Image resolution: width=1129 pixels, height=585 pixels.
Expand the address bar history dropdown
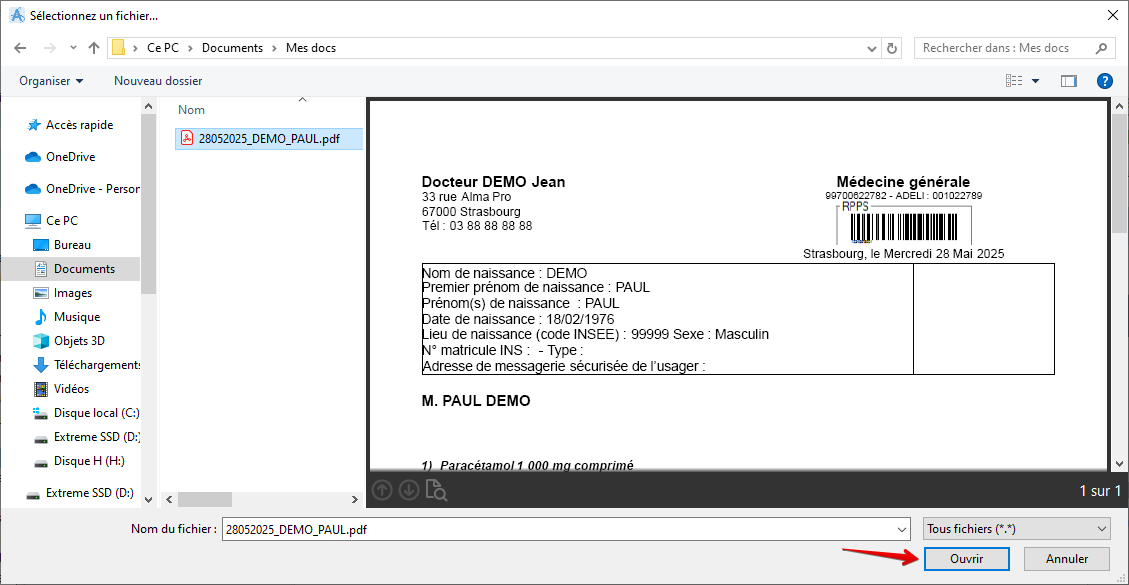871,48
